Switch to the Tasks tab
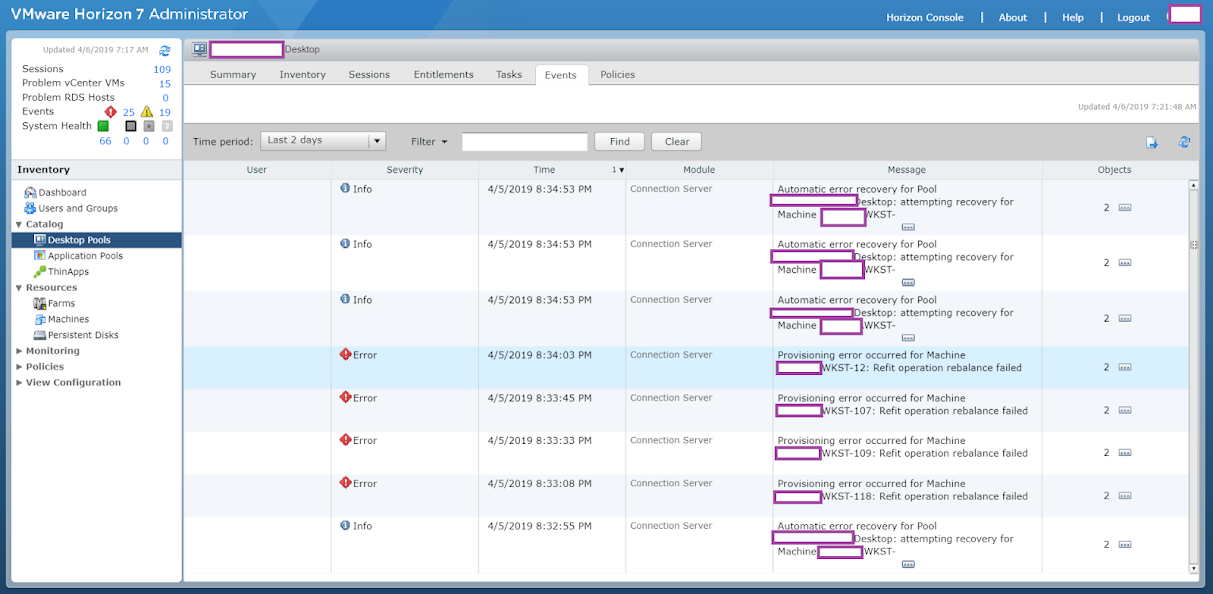Screen dimensions: 1213x594 coord(509,74)
